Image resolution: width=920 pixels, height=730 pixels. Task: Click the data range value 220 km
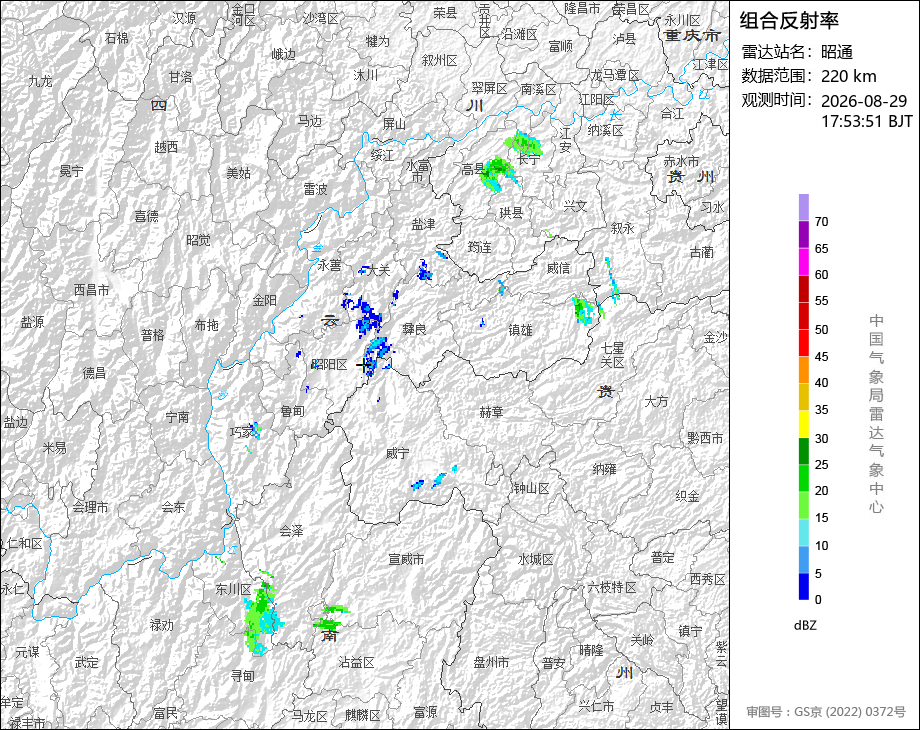(848, 76)
